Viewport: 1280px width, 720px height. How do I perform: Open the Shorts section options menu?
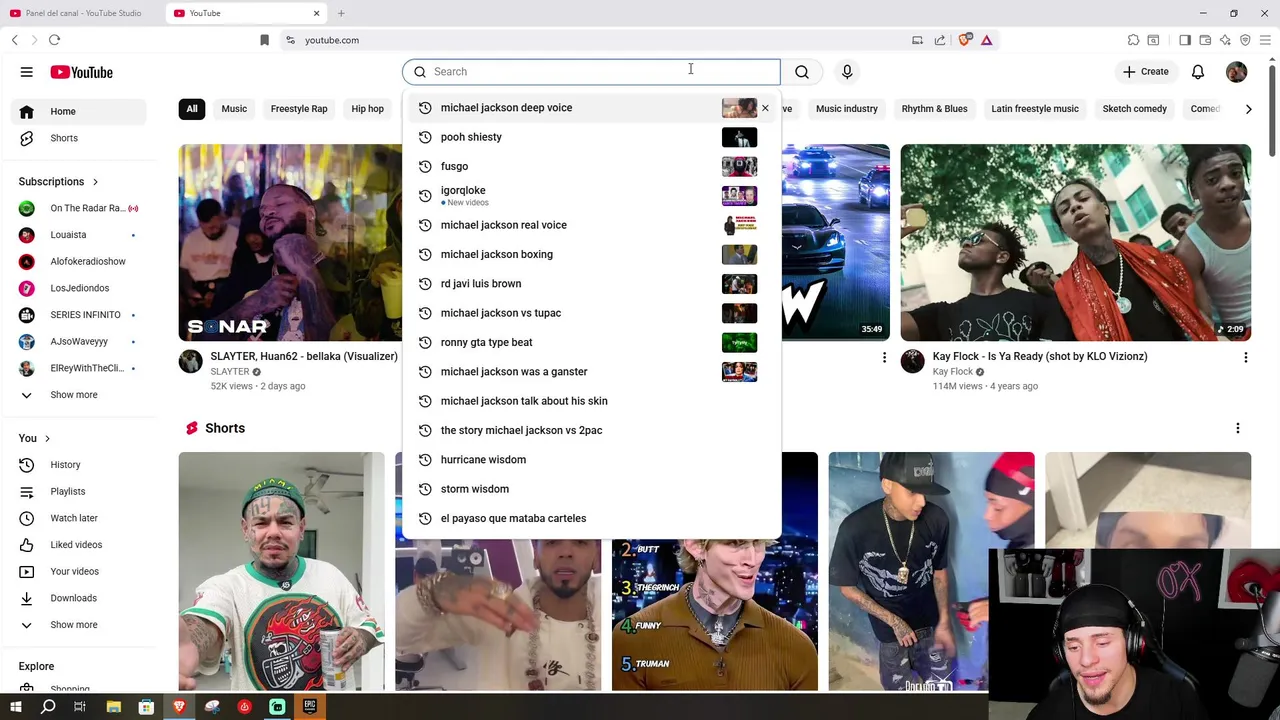coord(1238,428)
